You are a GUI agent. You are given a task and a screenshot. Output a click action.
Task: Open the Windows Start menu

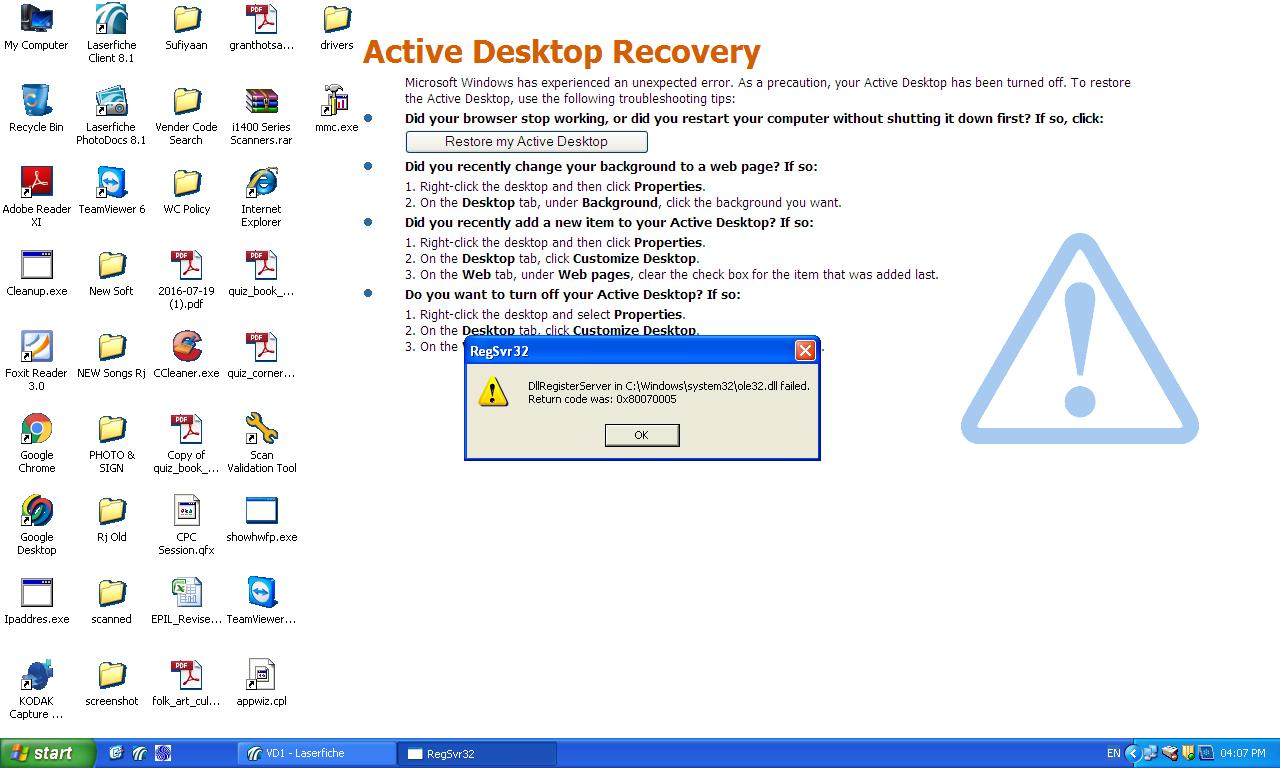[x=47, y=753]
